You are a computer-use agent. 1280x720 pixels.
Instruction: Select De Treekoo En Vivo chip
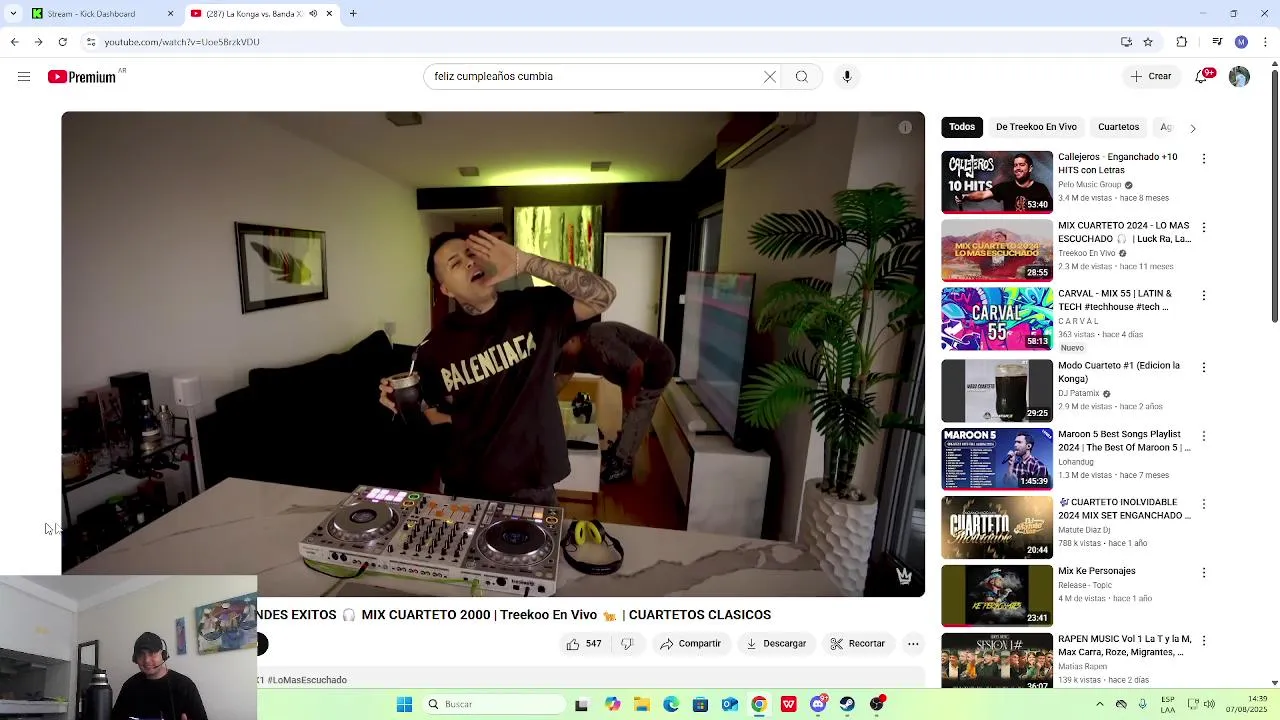tap(1036, 127)
